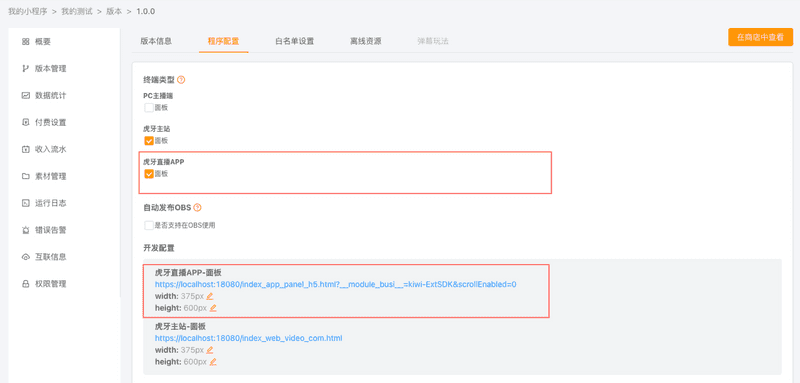This screenshot has height=383, width=800.
Task: Edit height of 虎牙主站-面板 via pencil icon
Action: [x=213, y=362]
